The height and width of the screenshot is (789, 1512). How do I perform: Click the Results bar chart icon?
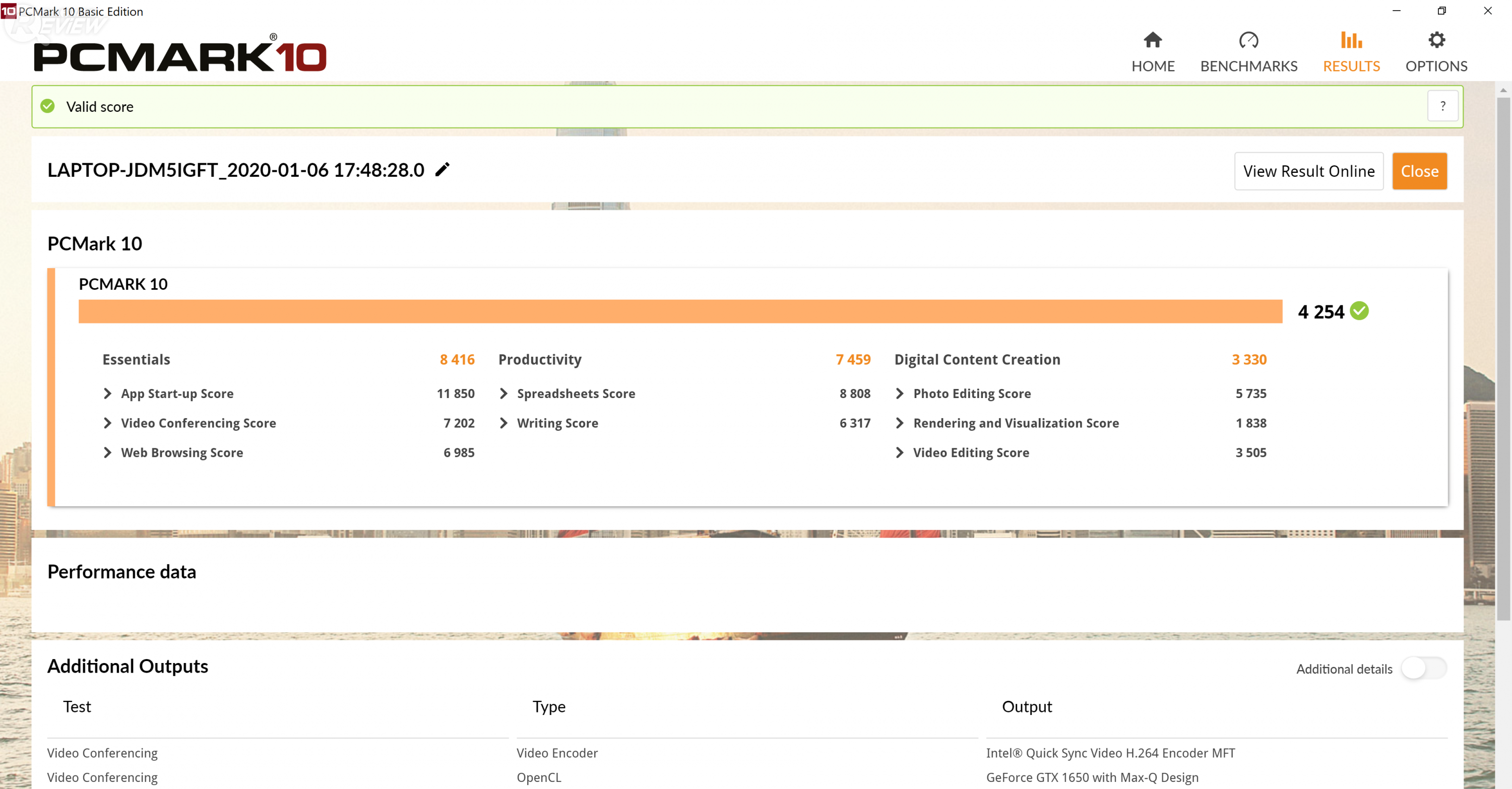tap(1351, 40)
